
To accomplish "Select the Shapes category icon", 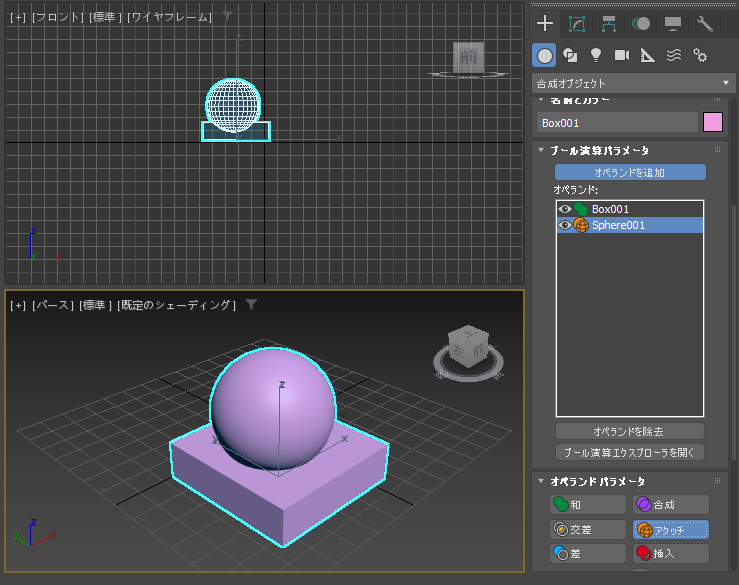I will click(x=570, y=56).
